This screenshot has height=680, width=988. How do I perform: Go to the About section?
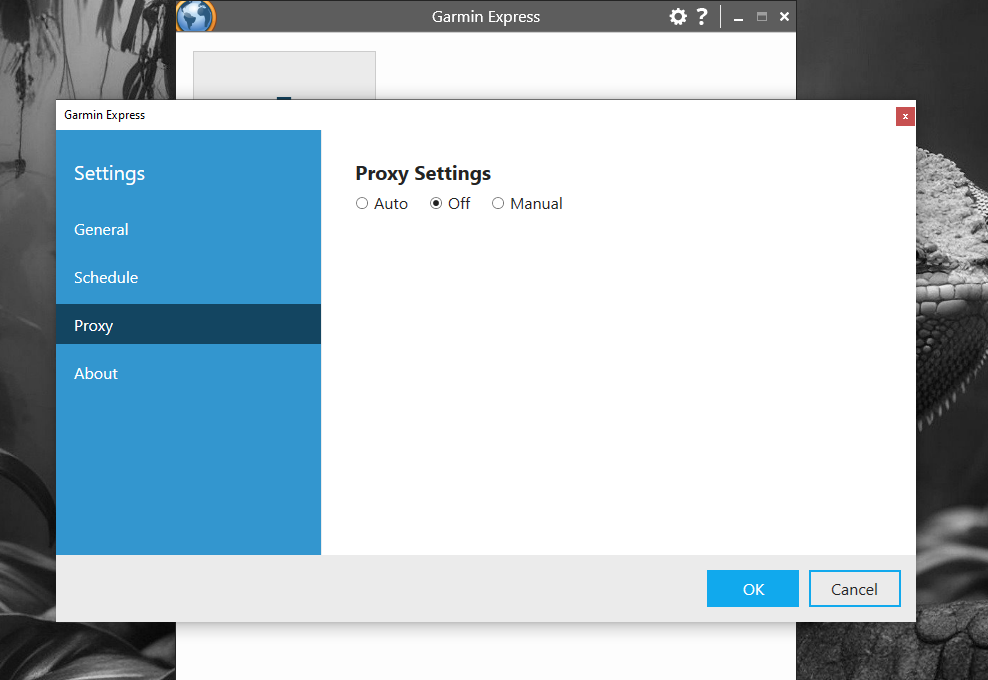[96, 374]
